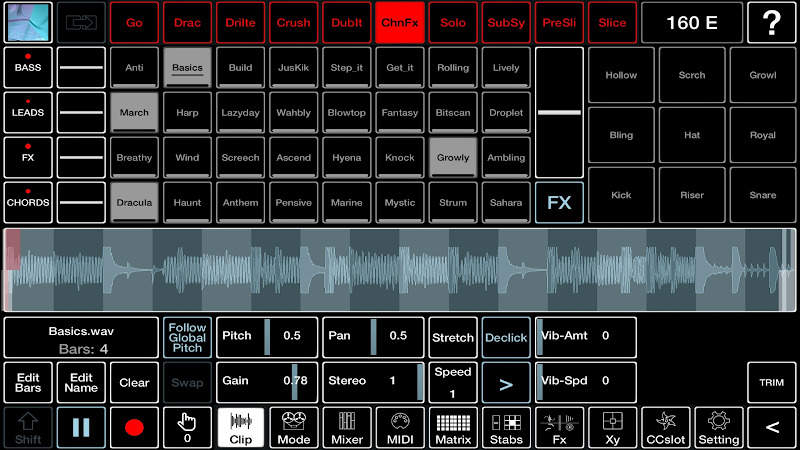
Task: Click the project artwork thumbnail
Action: pos(28,22)
